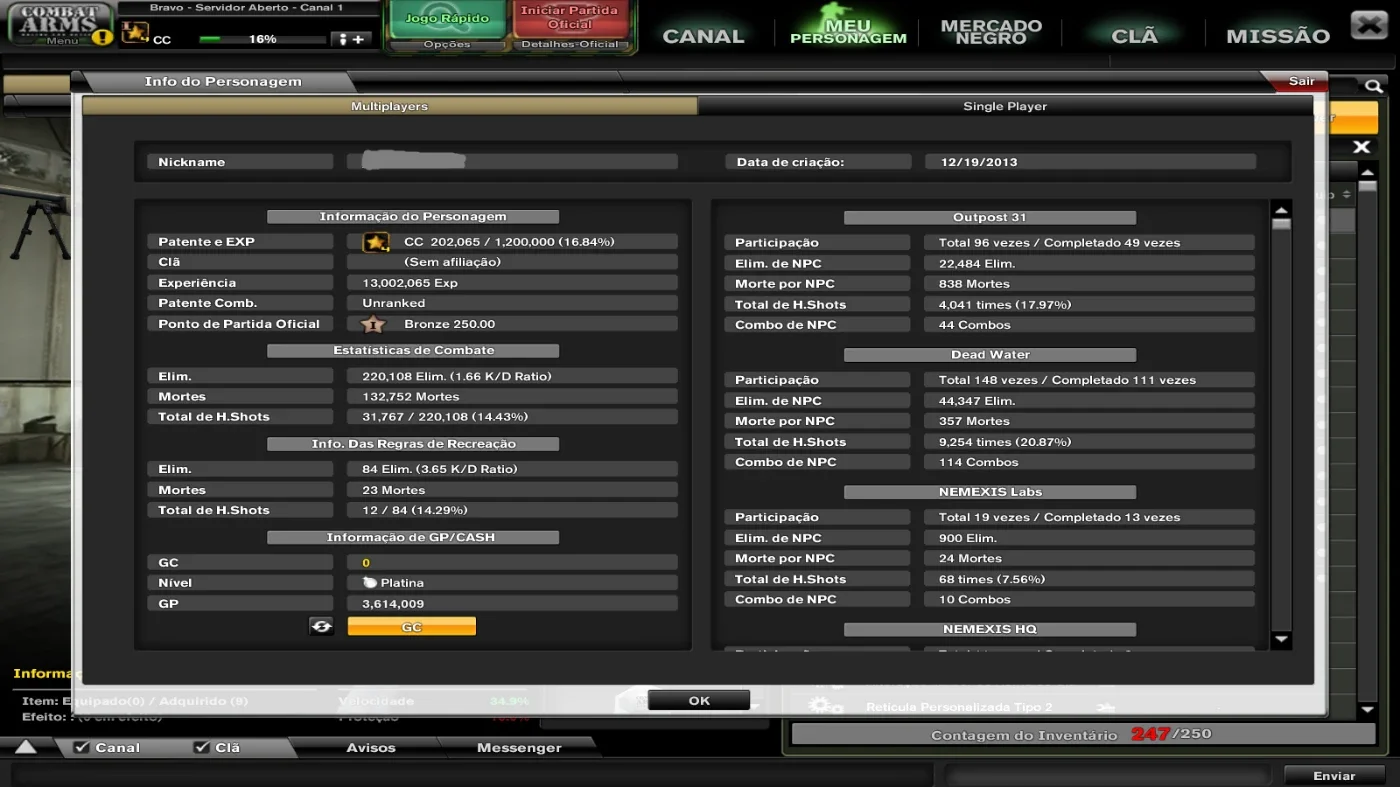Open the MERCADO NEGRO menu

click(991, 32)
